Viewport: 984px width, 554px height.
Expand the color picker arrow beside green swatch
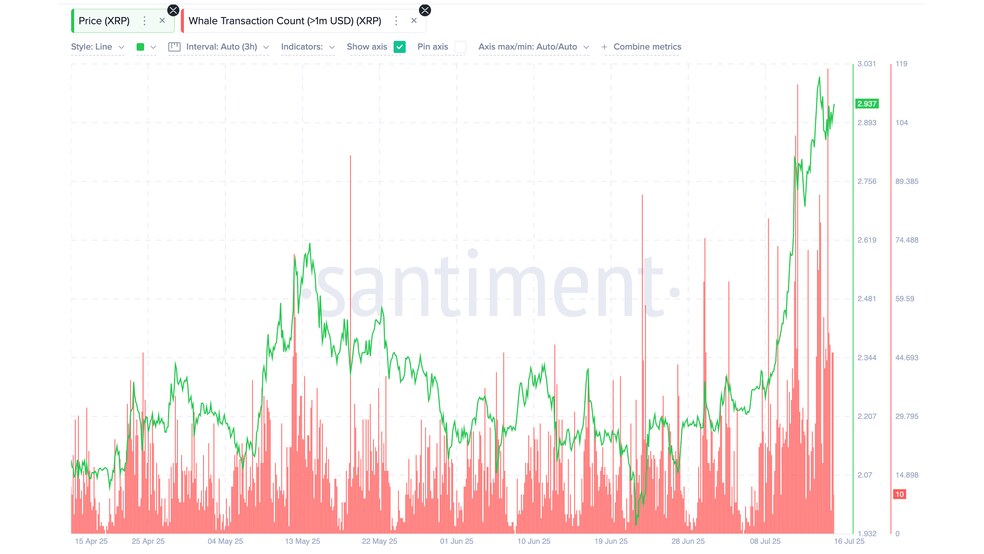coord(153,47)
